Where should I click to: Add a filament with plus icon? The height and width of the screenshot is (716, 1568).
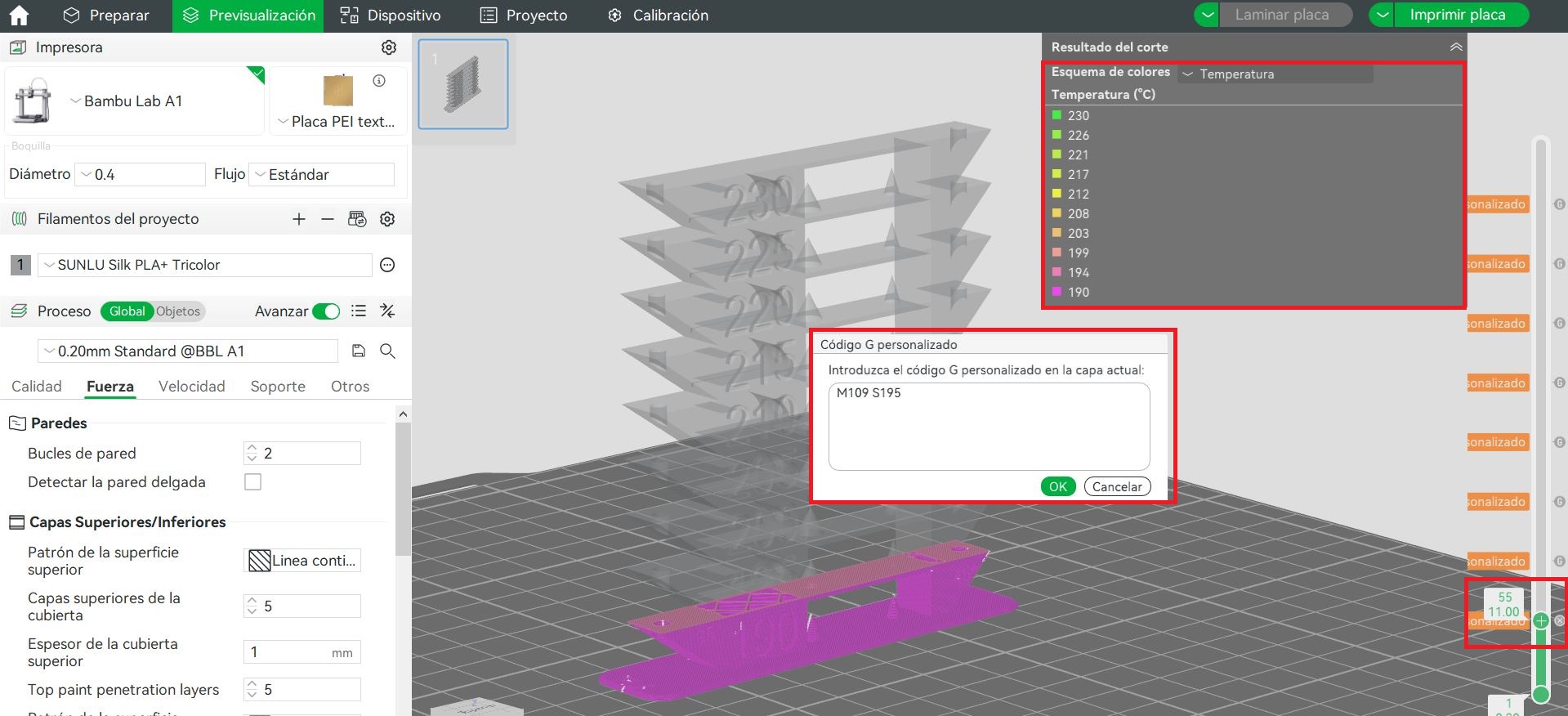tap(299, 219)
